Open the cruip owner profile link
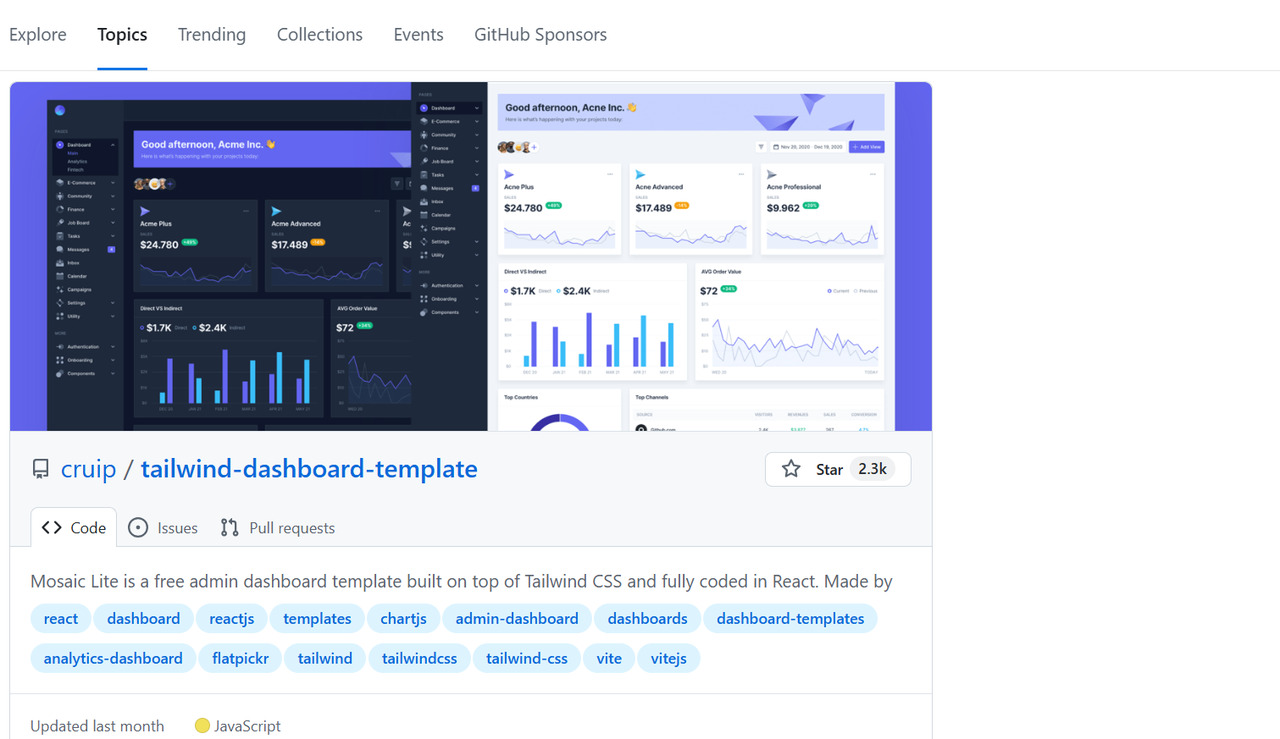1280x739 pixels. pyautogui.click(x=89, y=469)
